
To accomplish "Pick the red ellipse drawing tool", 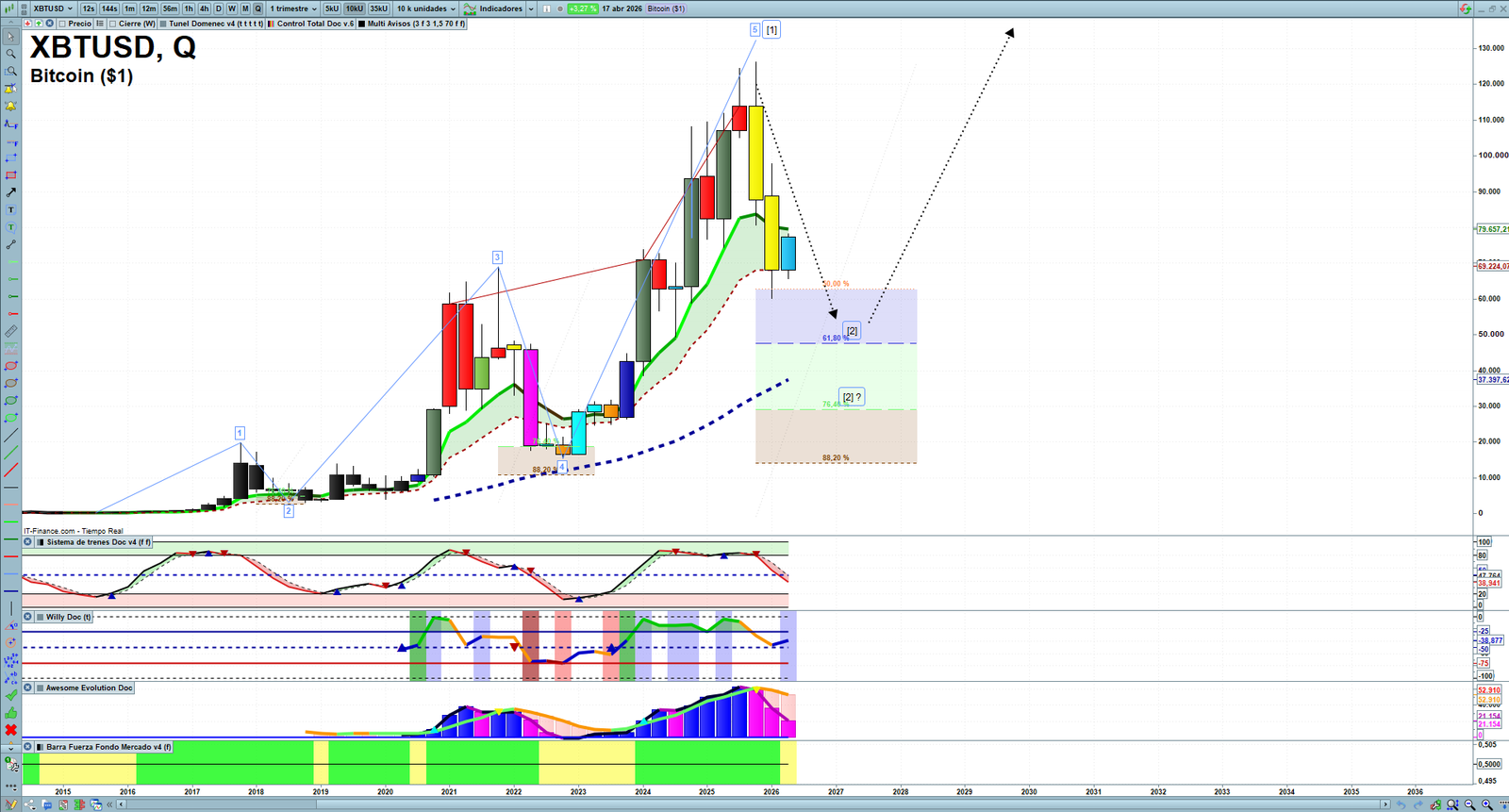I will click(11, 366).
